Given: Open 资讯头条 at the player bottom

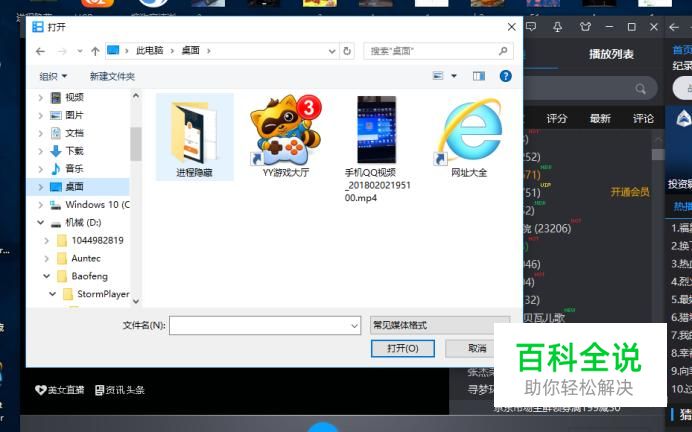Looking at the screenshot, I should point(120,390).
